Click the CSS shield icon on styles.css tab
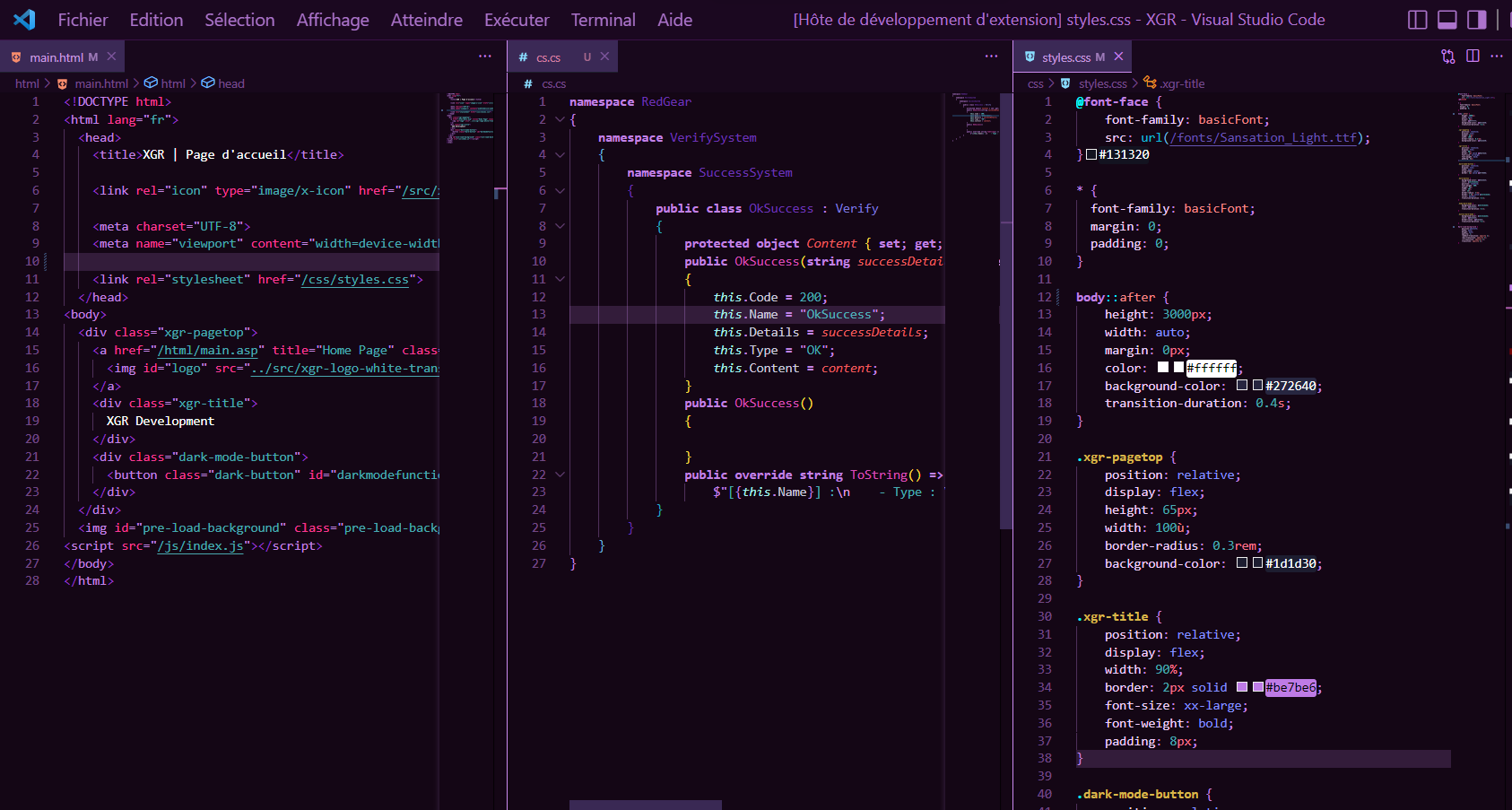 point(1030,57)
